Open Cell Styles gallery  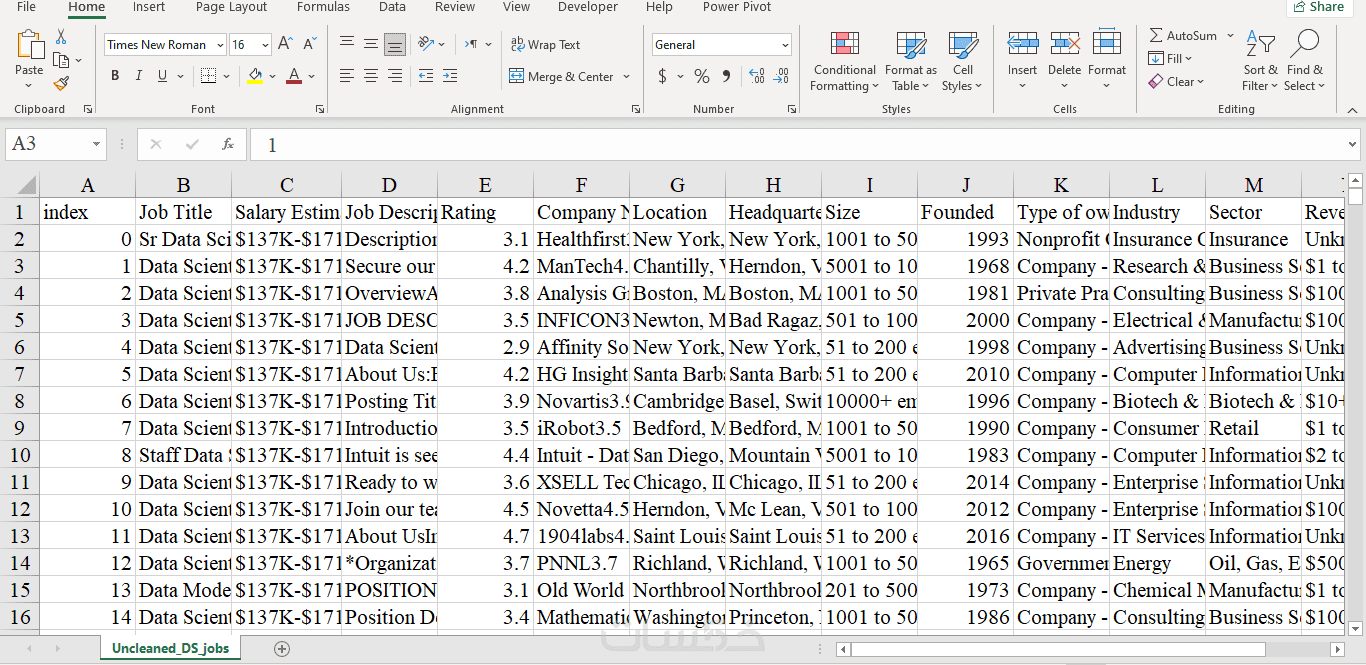962,60
